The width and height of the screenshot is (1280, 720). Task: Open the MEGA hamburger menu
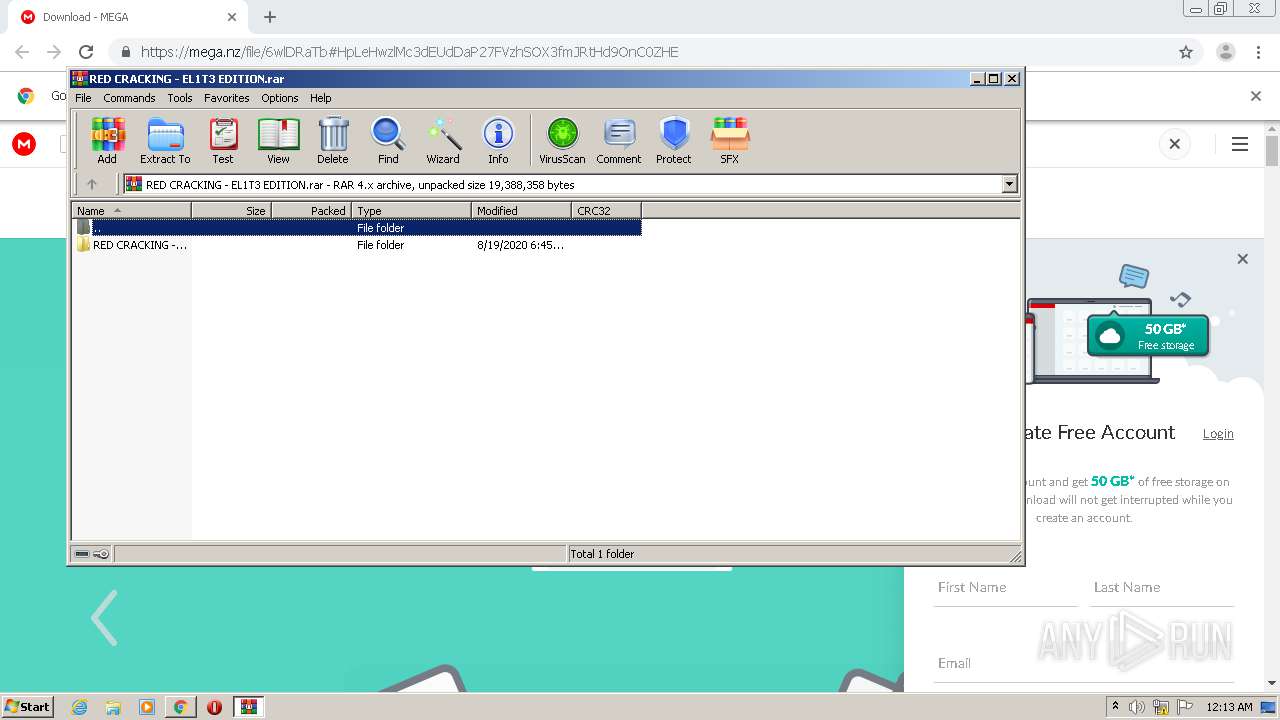(x=1240, y=144)
